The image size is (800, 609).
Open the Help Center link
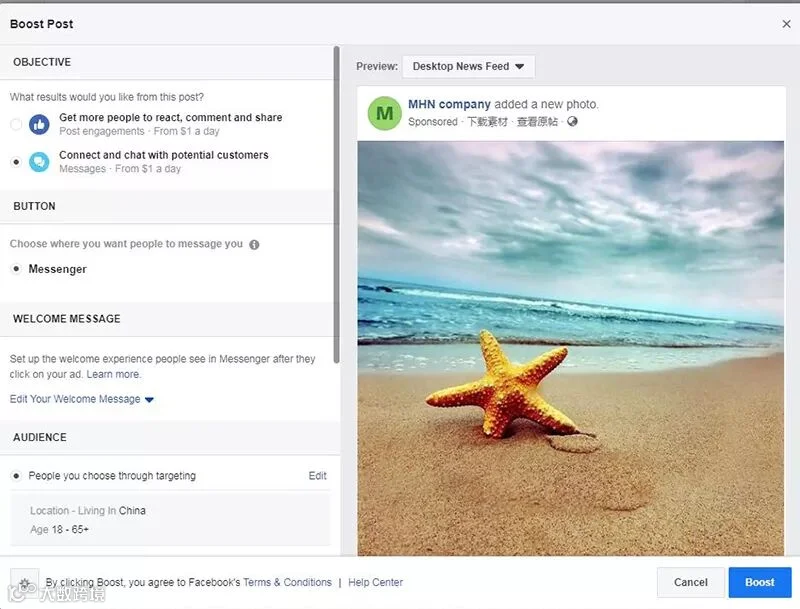pyautogui.click(x=376, y=582)
